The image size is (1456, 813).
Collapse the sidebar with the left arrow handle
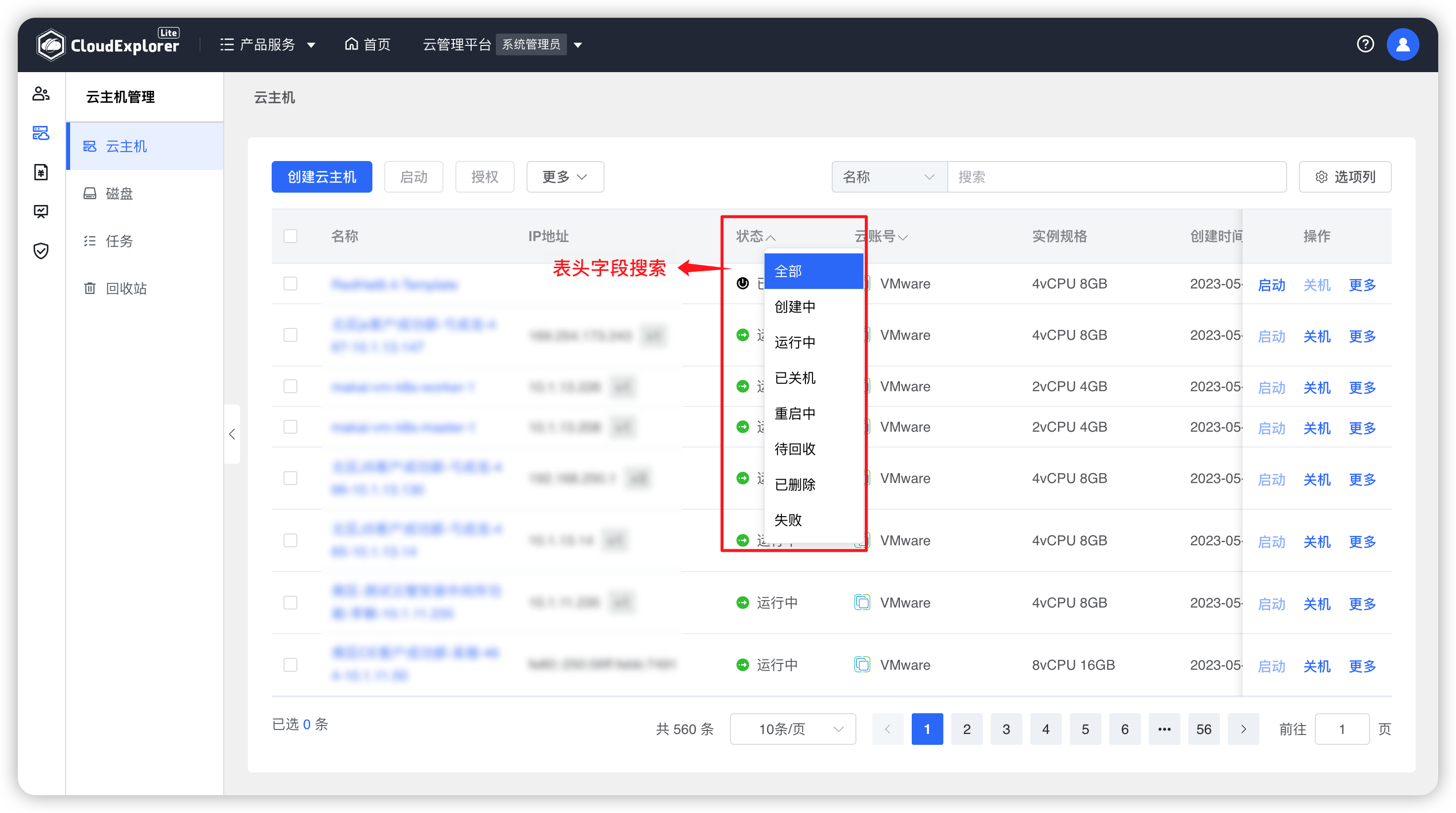pos(232,434)
